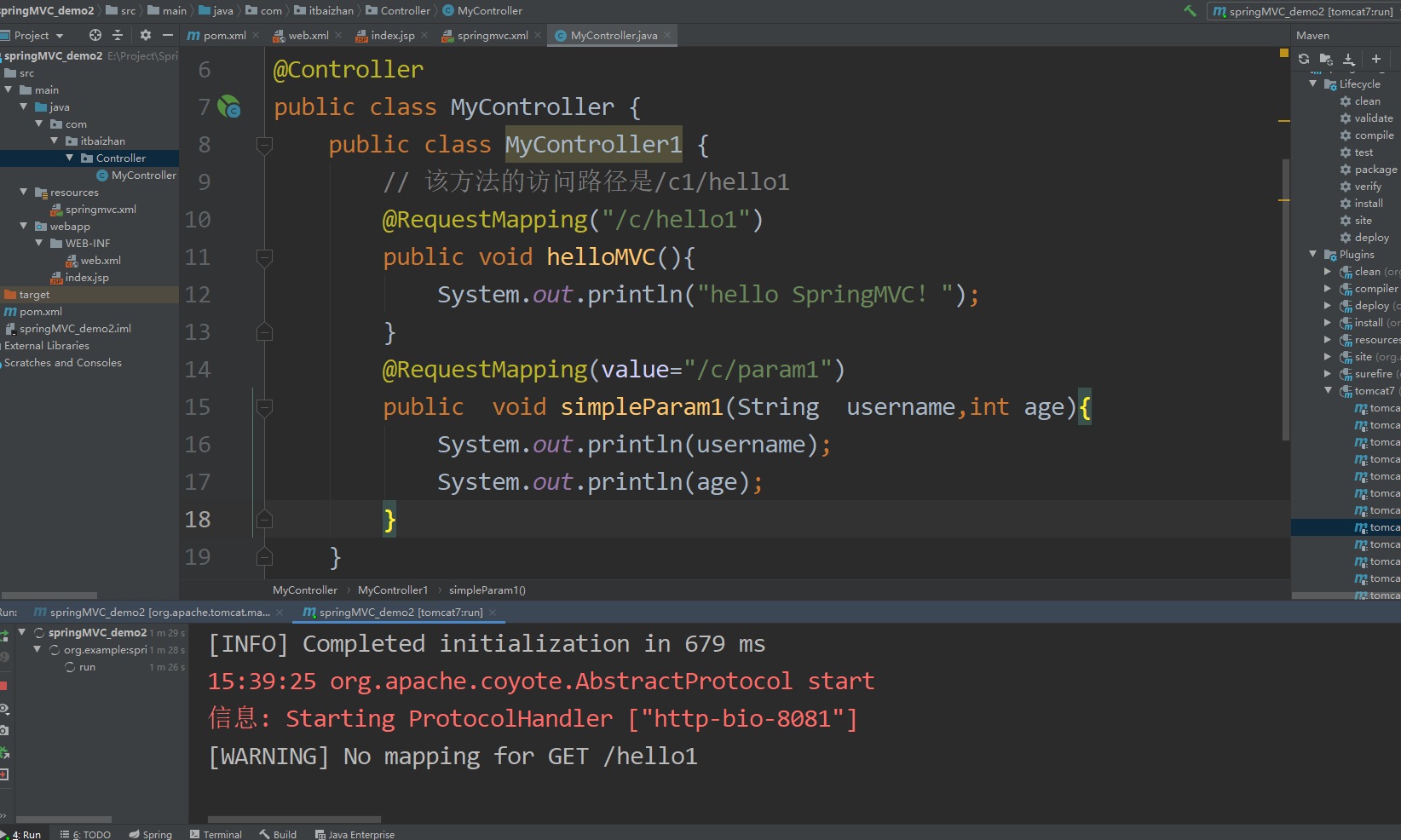
Task: Collapse the Plugins node in the Maven panel
Action: click(x=1313, y=254)
